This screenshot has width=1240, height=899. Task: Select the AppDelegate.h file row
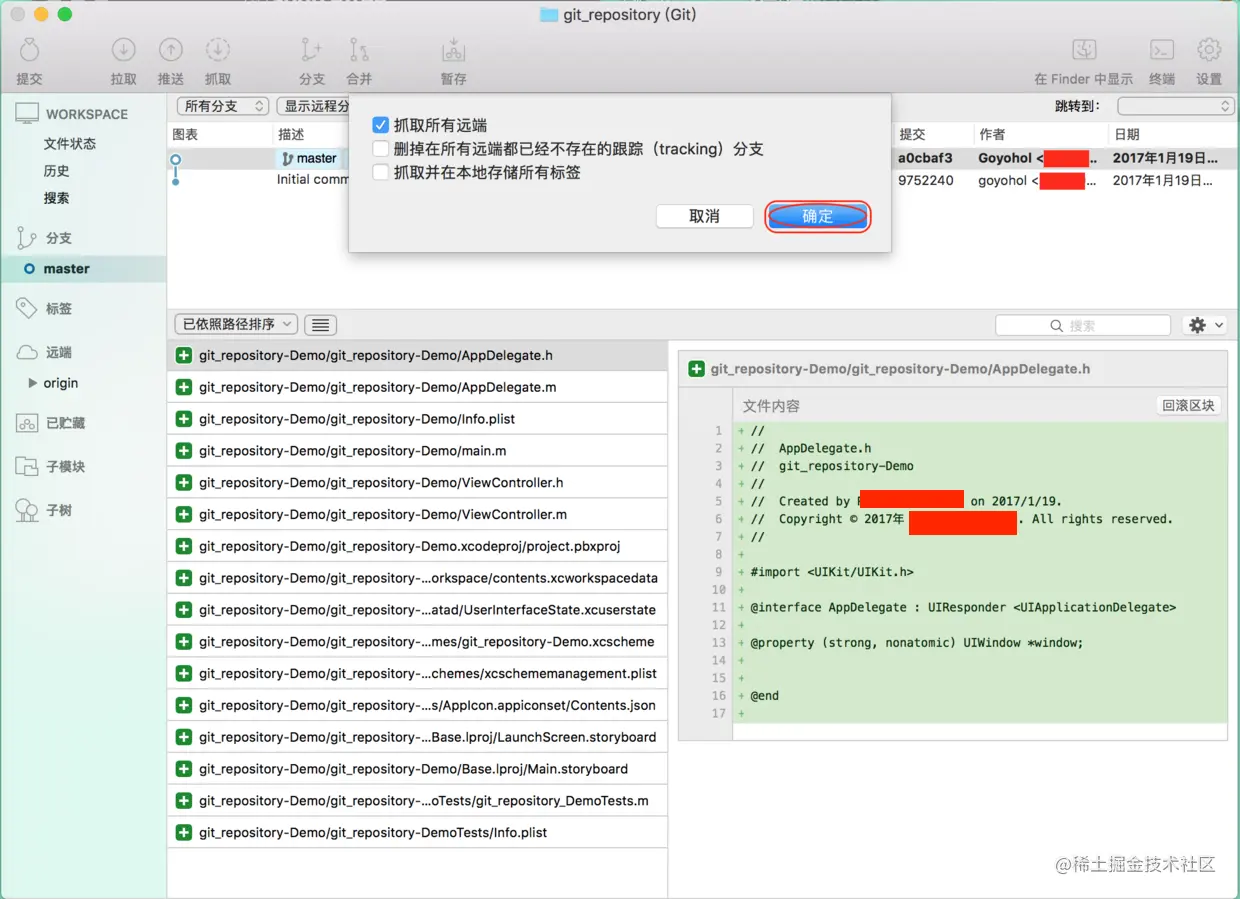coord(417,355)
